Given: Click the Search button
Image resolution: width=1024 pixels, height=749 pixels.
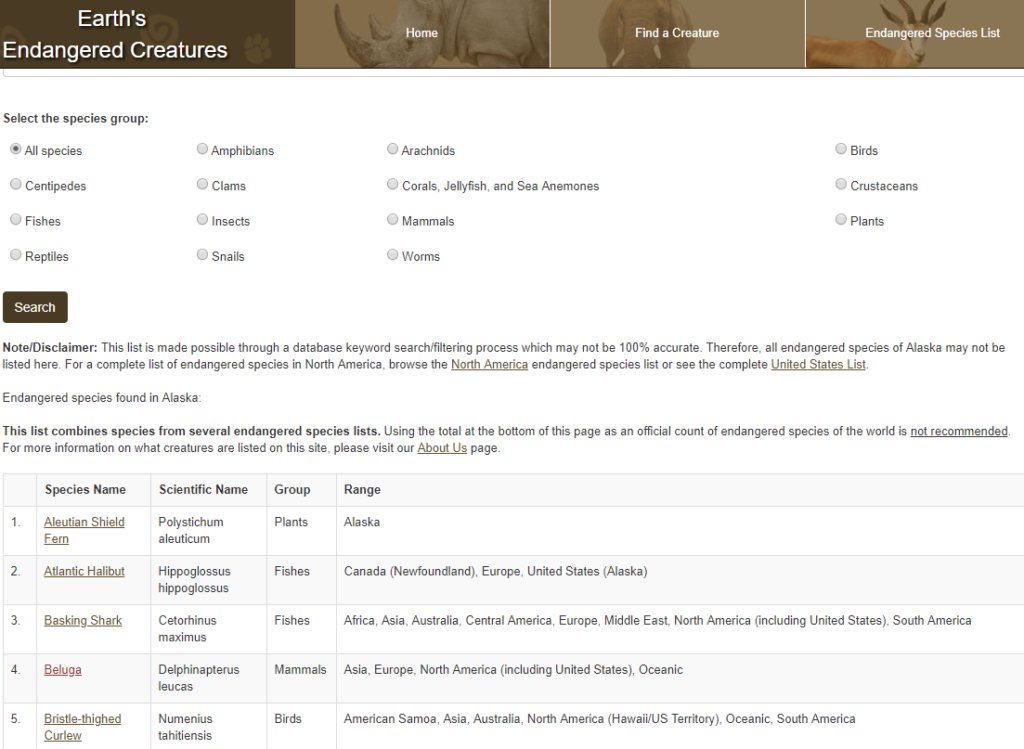Looking at the screenshot, I should 35,307.
